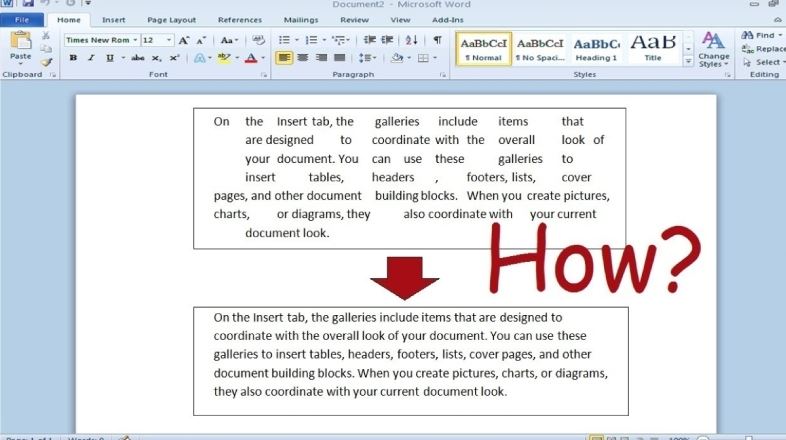Toggle align text right
The width and height of the screenshot is (786, 440).
click(321, 58)
